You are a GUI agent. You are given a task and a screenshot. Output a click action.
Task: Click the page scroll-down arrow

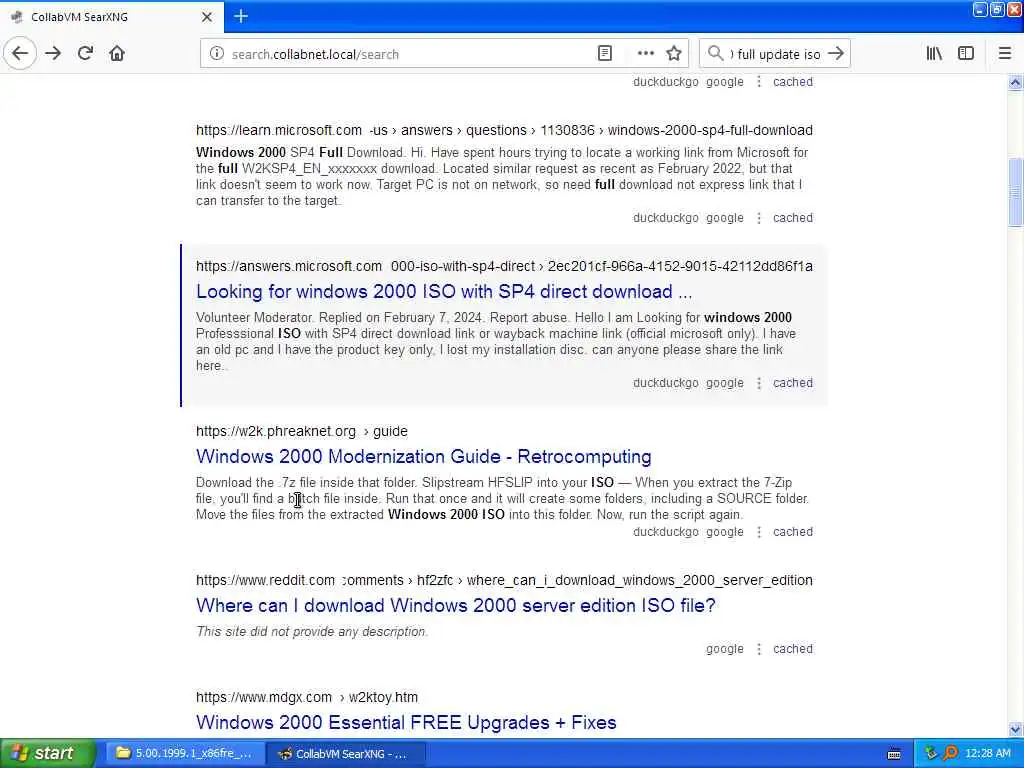pos(1015,729)
